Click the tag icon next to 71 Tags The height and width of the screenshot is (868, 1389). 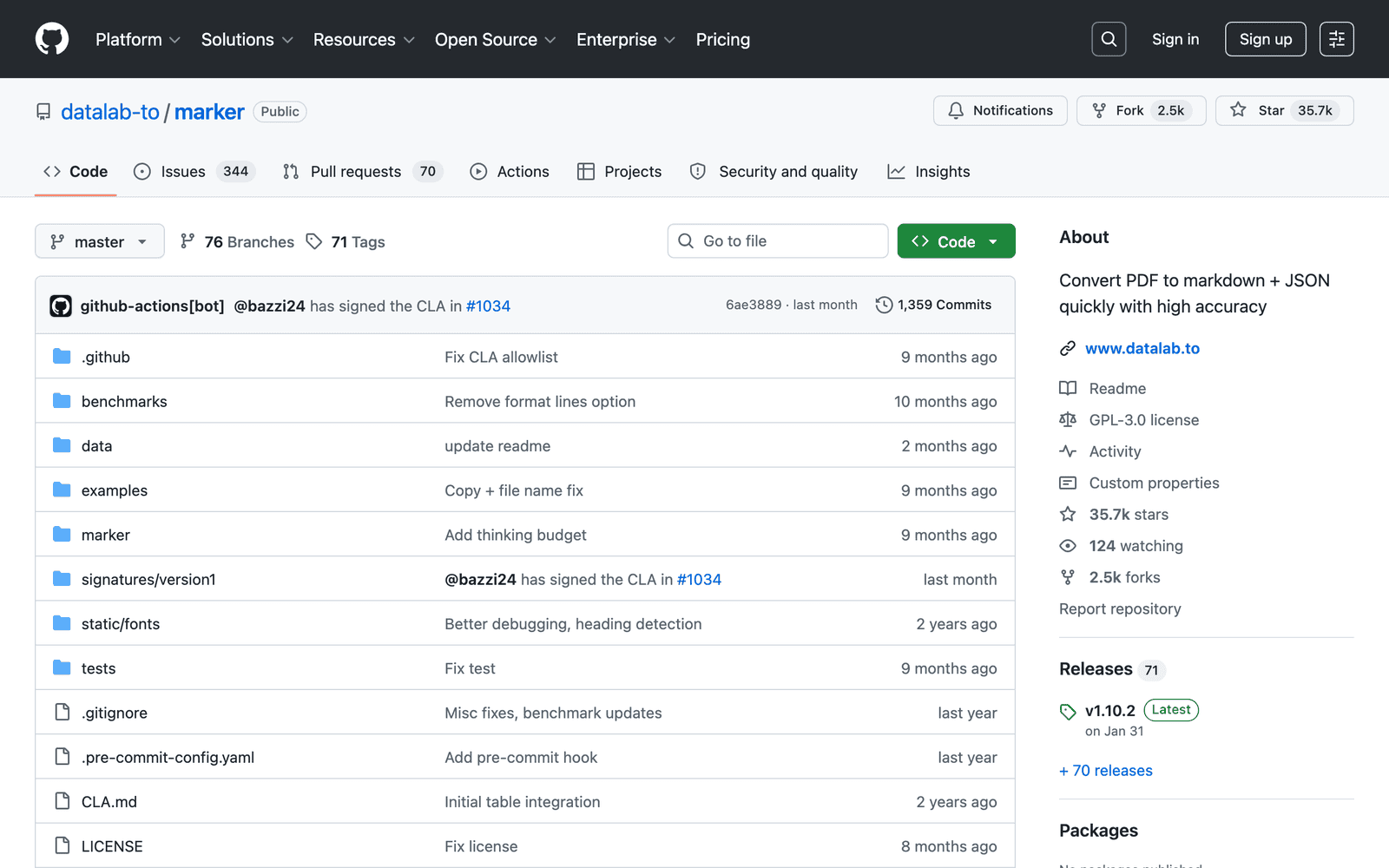314,241
